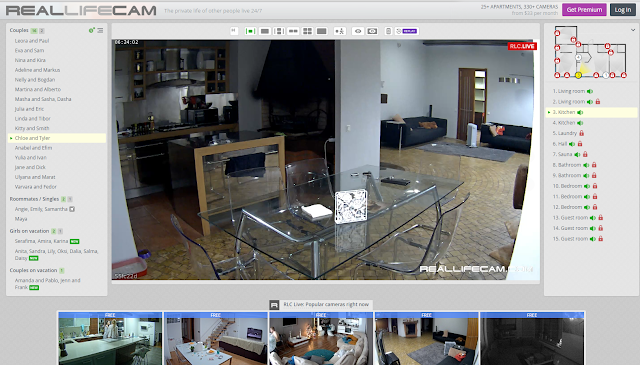The image size is (640, 365).
Task: Toggle the boxed eye icon in toolbar
Action: click(372, 31)
